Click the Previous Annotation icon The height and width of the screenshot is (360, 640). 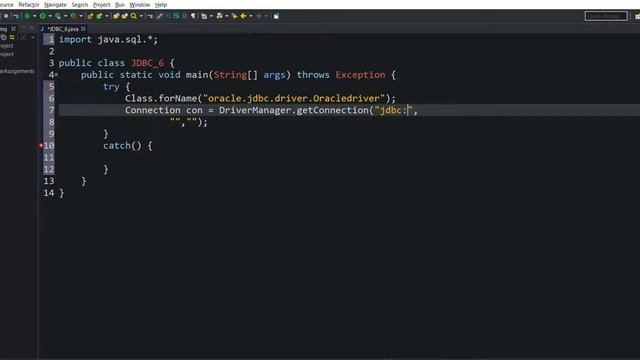point(220,16)
